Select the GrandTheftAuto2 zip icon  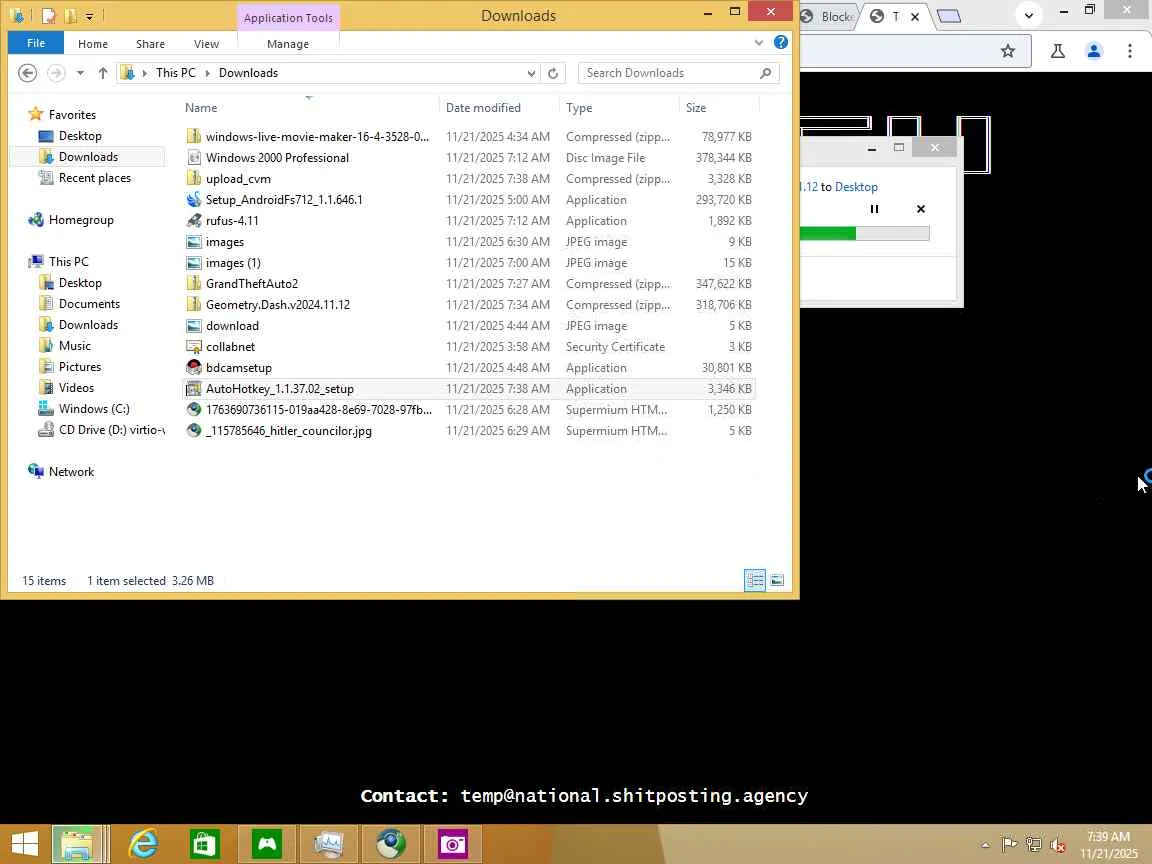click(x=194, y=284)
